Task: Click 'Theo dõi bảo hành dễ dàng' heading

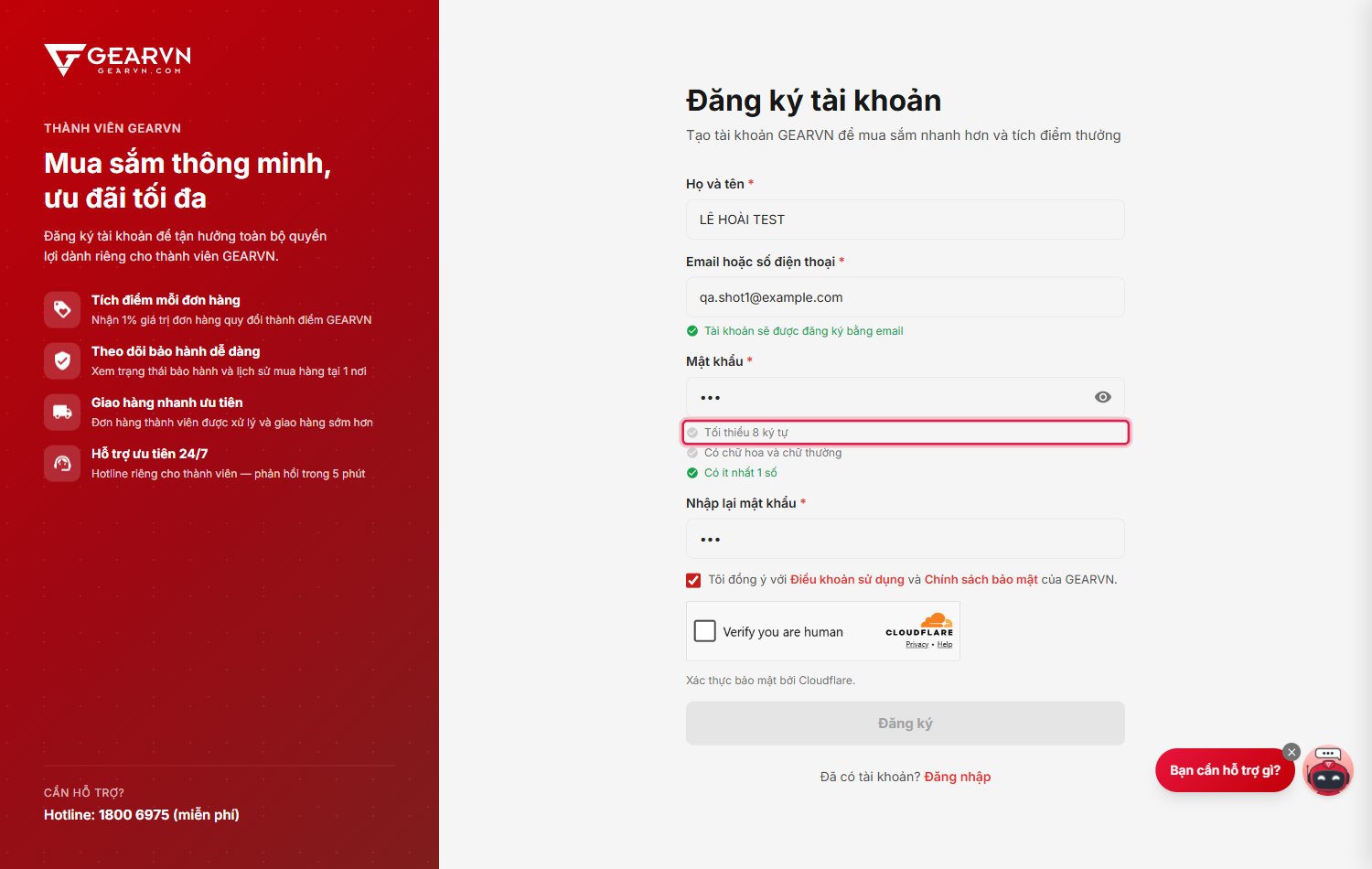Action: [176, 351]
